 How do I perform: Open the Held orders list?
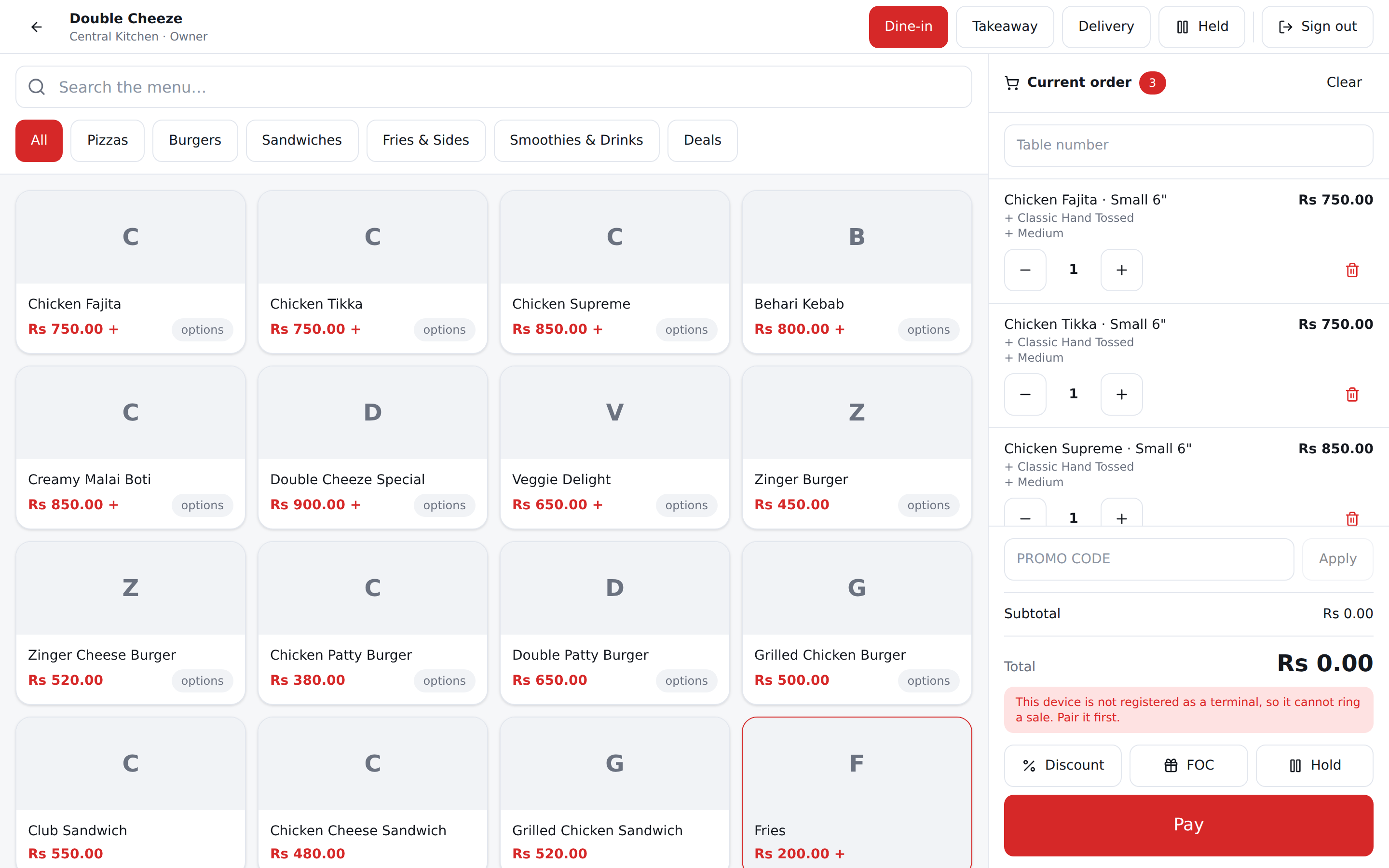1201,27
